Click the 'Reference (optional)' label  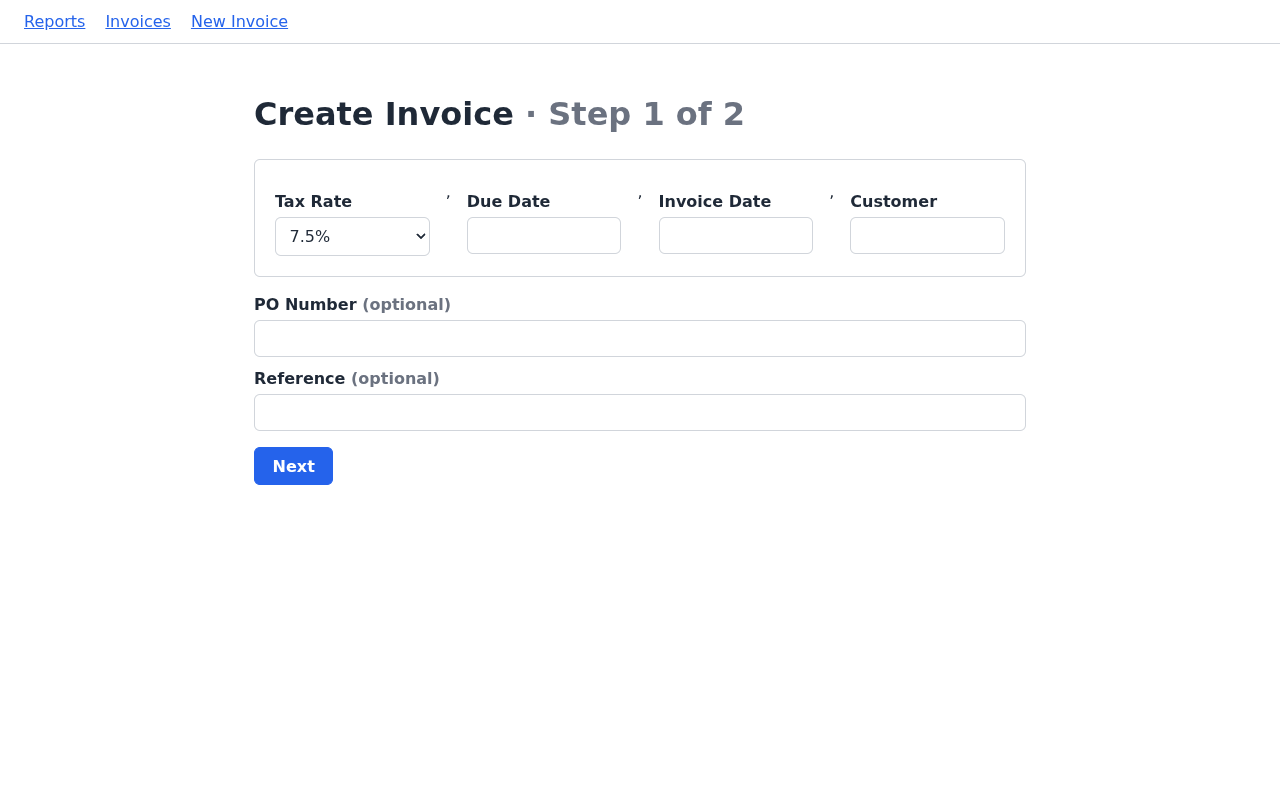coord(346,378)
